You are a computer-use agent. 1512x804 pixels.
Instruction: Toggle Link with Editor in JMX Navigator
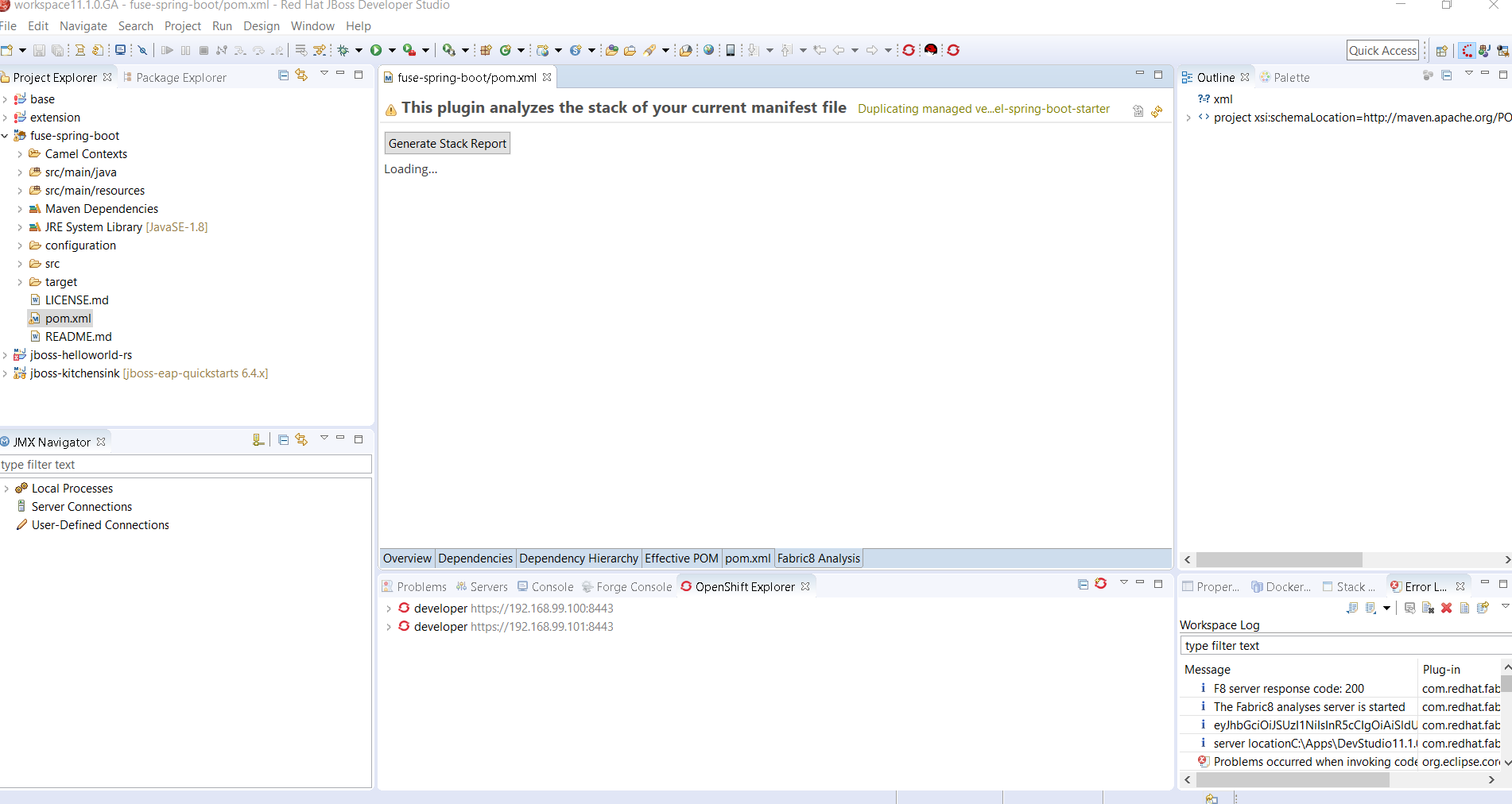(x=301, y=439)
